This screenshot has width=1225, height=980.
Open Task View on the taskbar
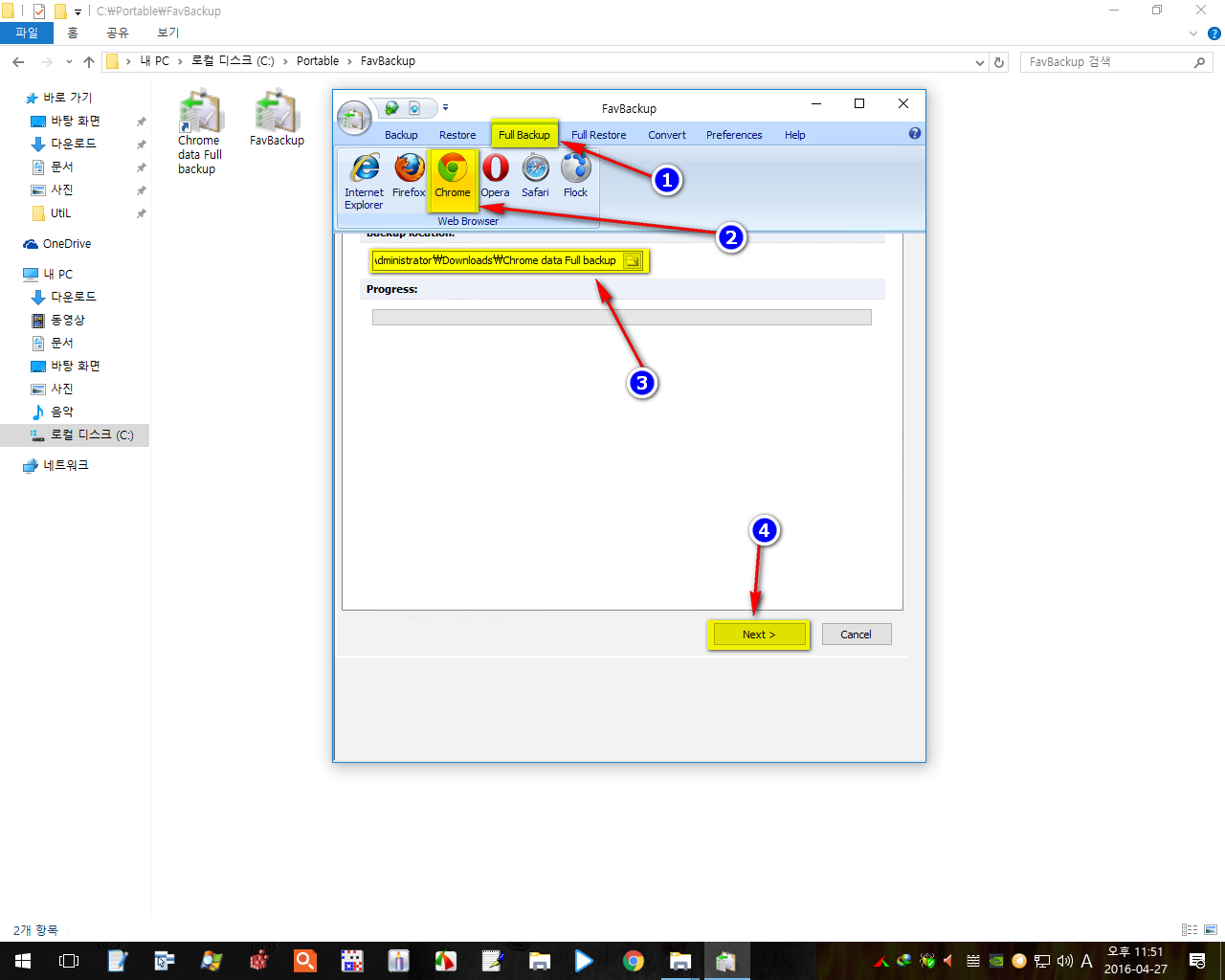pyautogui.click(x=69, y=961)
